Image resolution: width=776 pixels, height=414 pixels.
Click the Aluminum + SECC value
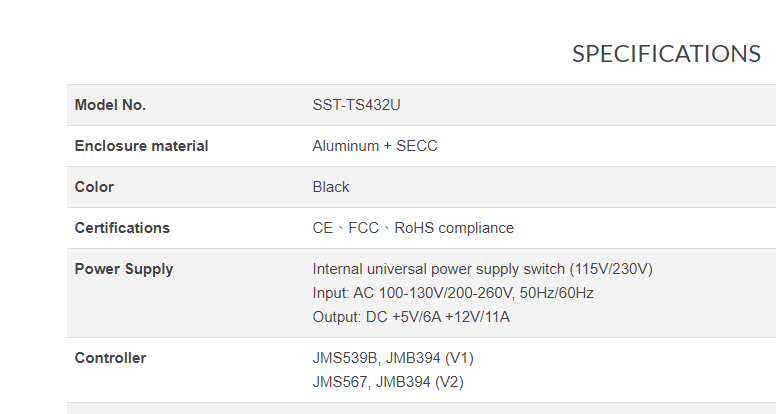click(x=375, y=146)
